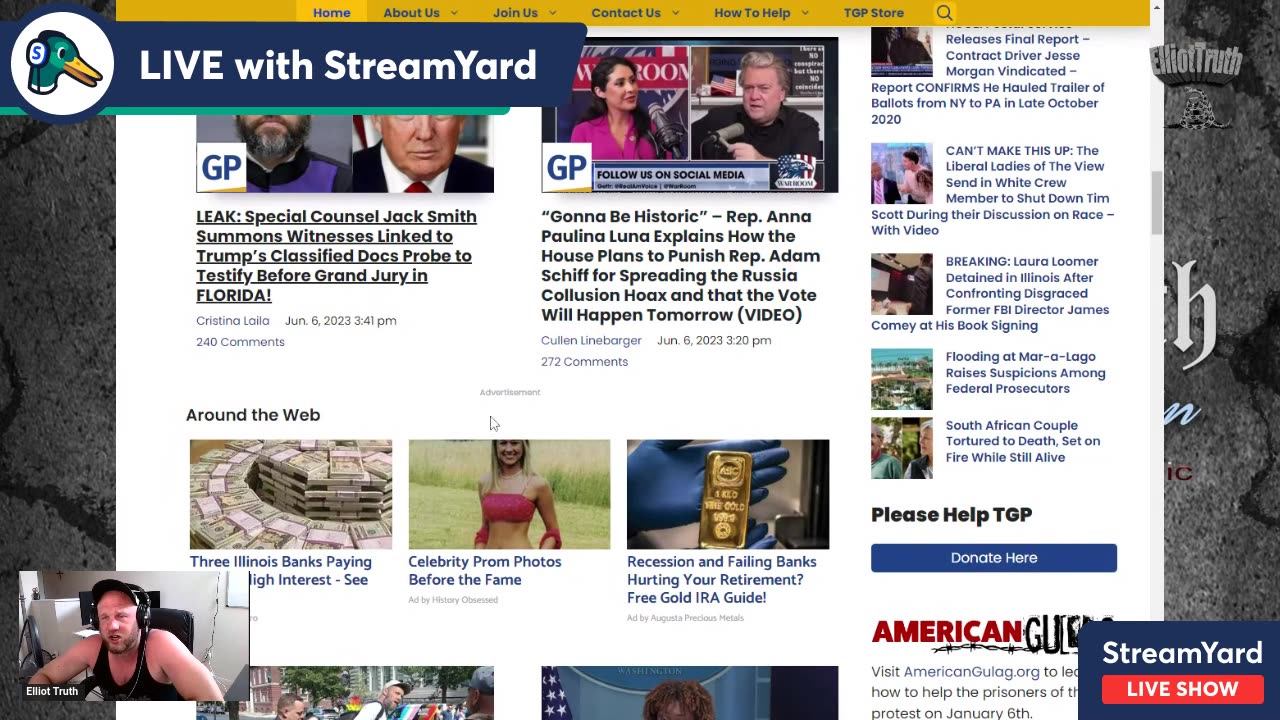Click Celebrity Prom Photos Before the Fame text
Viewport: 1280px width, 720px height.
click(x=485, y=570)
